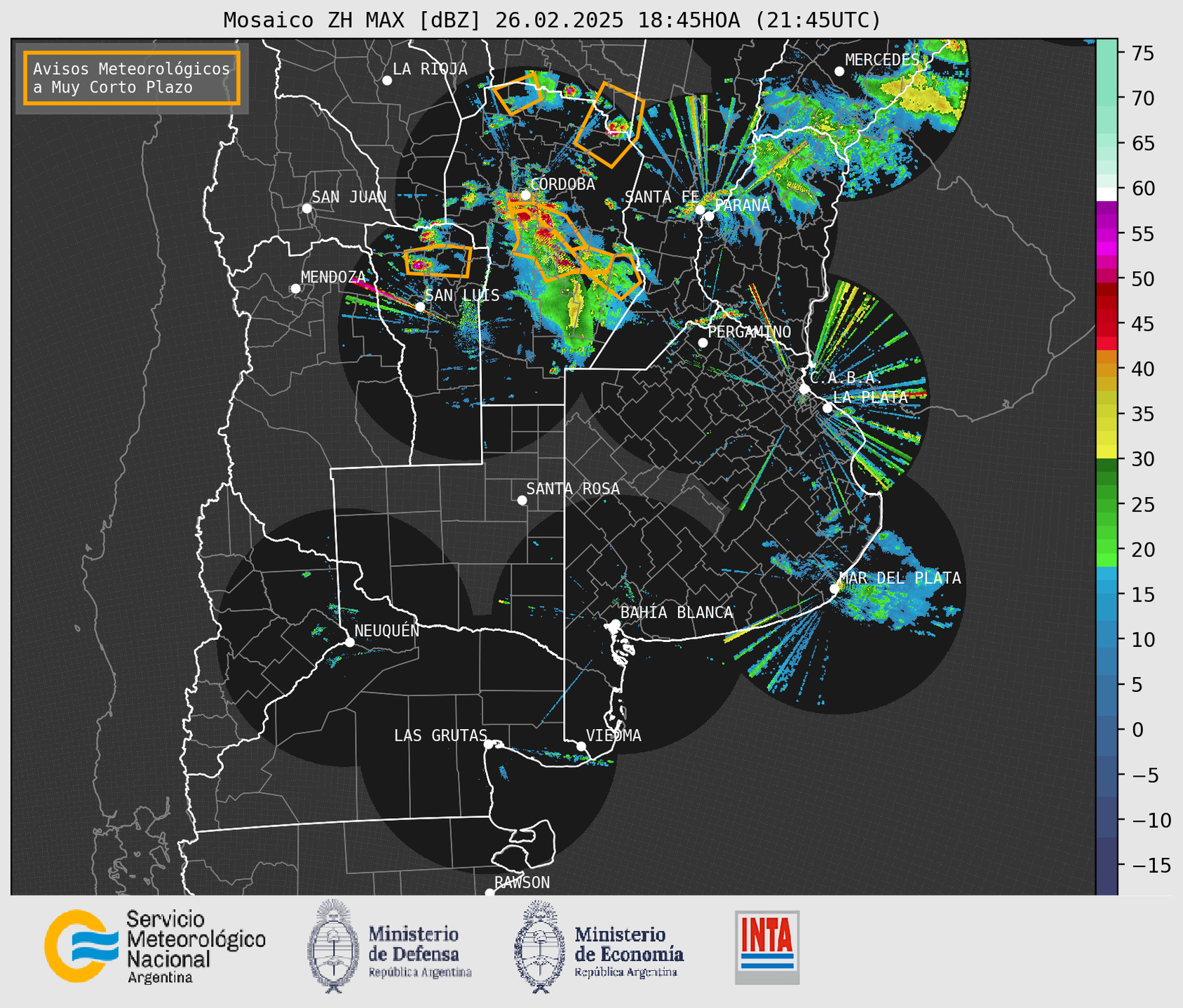Click the SANTA ROSA label text
1183x1008 pixels.
click(574, 489)
